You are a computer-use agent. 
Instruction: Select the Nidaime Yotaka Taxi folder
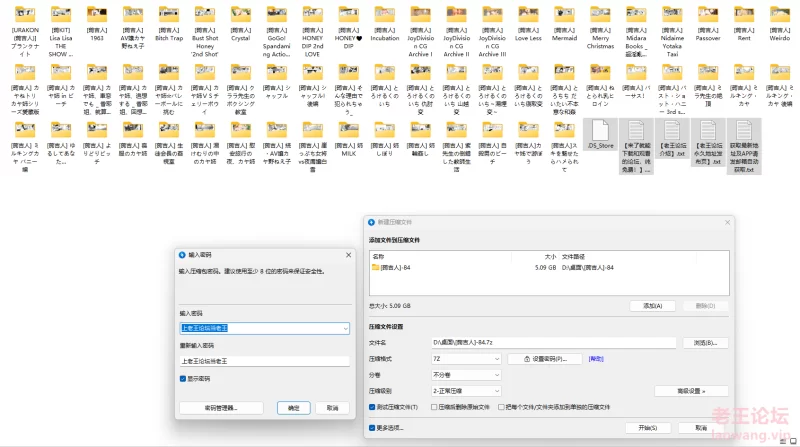(x=672, y=32)
